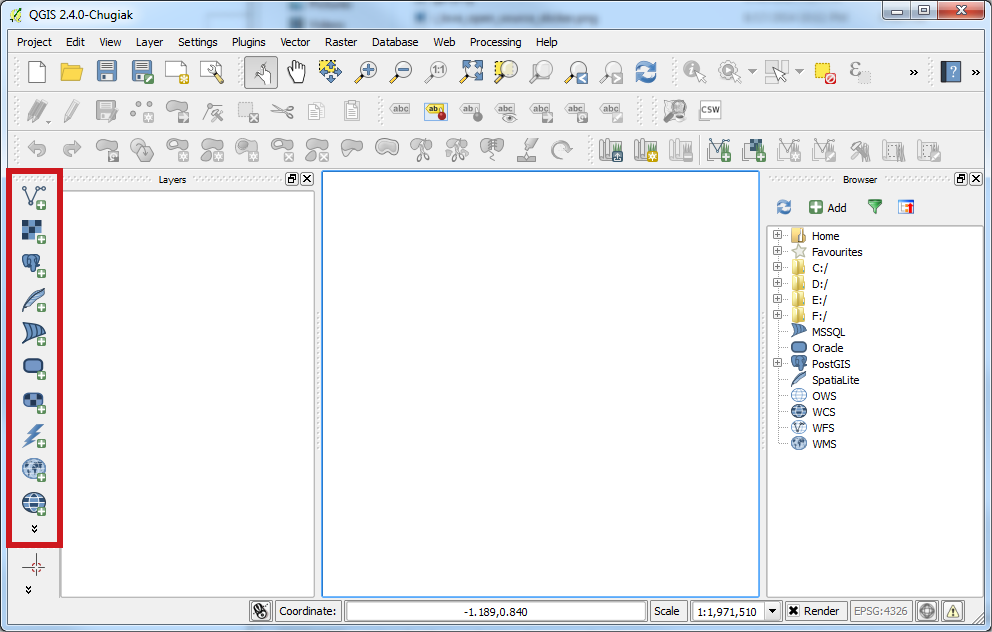The width and height of the screenshot is (992, 632).
Task: Click the Add Raster Layer icon
Action: pos(34,230)
